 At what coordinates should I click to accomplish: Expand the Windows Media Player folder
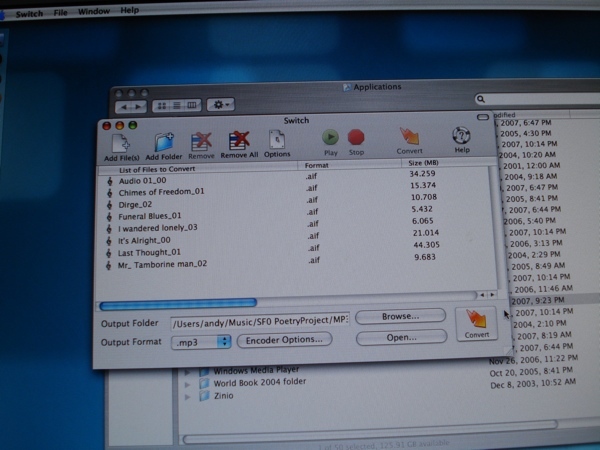[x=188, y=371]
